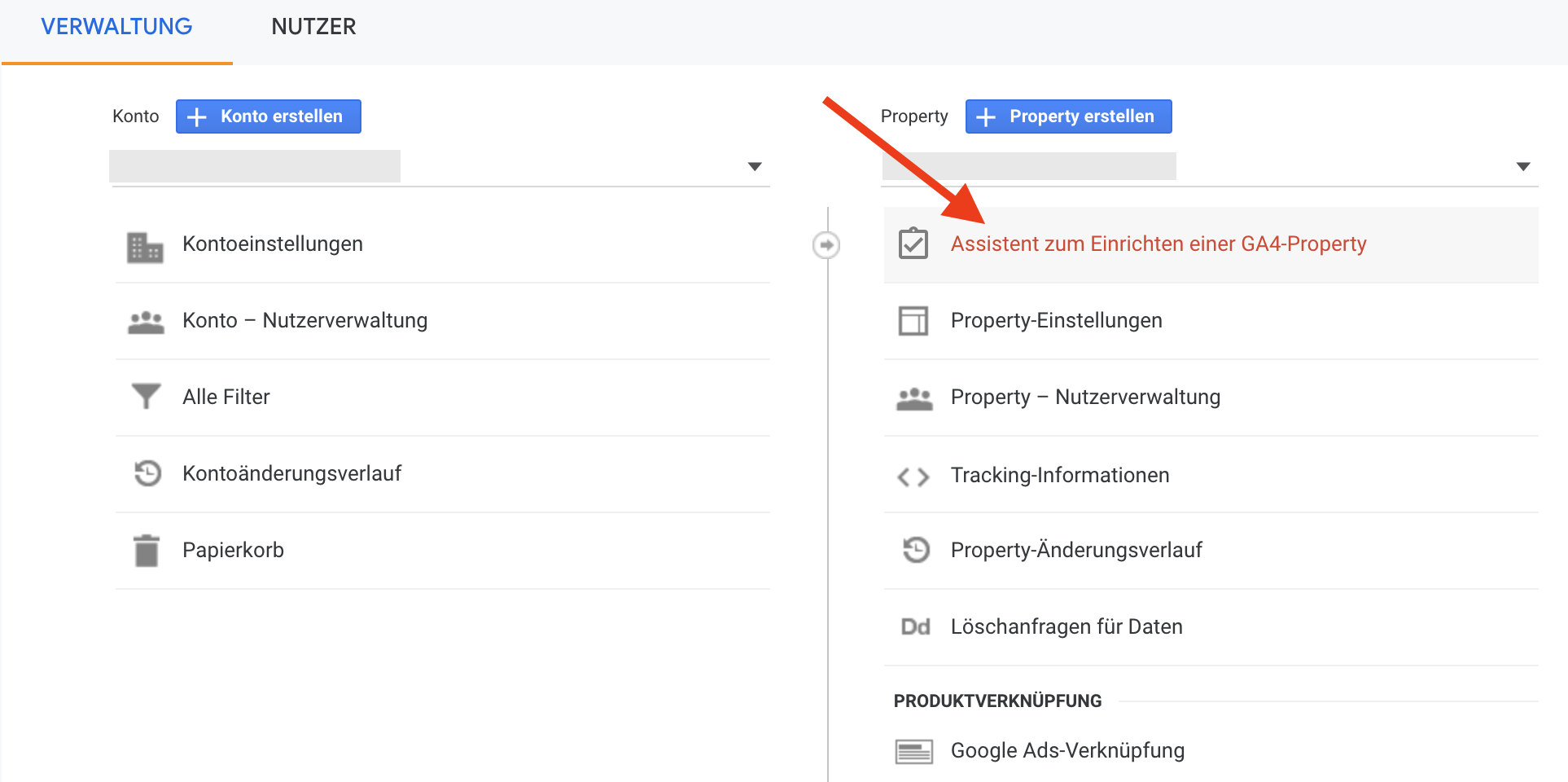Click the plus icon in Konto erstellen
The image size is (1568, 782).
pos(196,117)
